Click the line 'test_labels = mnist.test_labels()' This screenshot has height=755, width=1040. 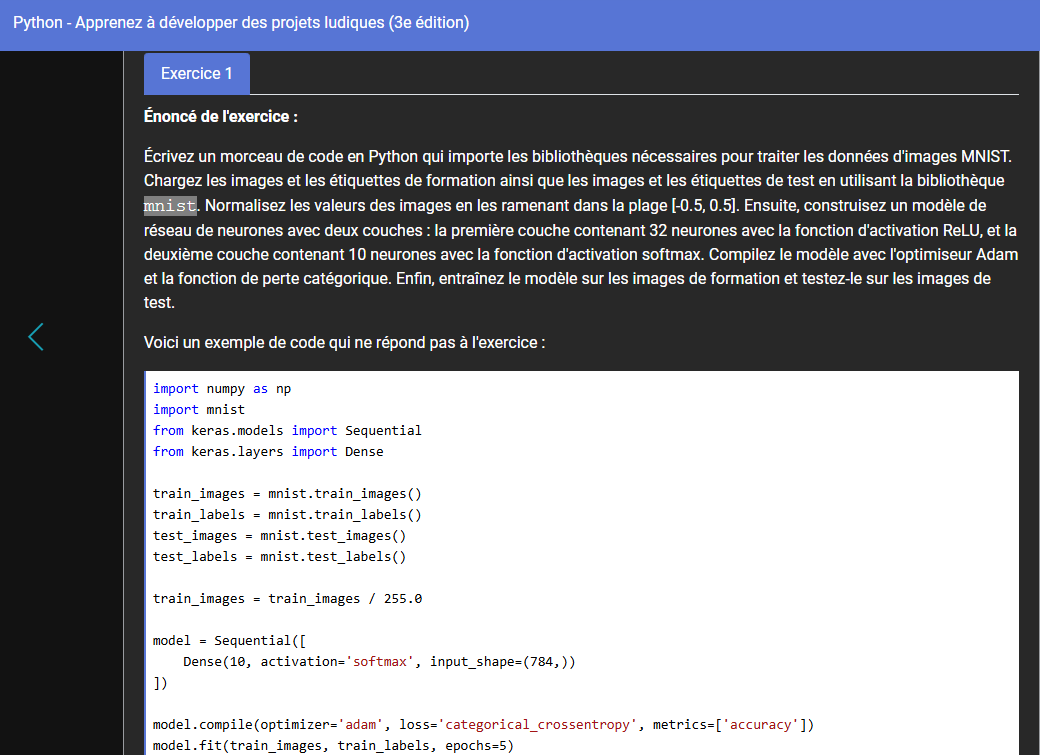[x=279, y=557]
